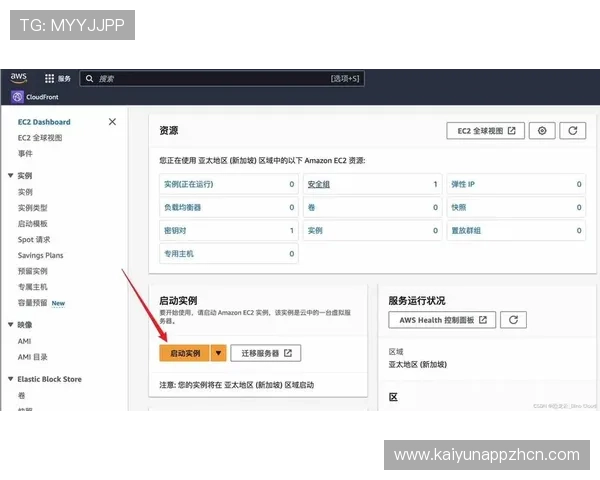The image size is (600, 480).
Task: Click 实例 resource link in resources grid
Action: pyautogui.click(x=315, y=230)
